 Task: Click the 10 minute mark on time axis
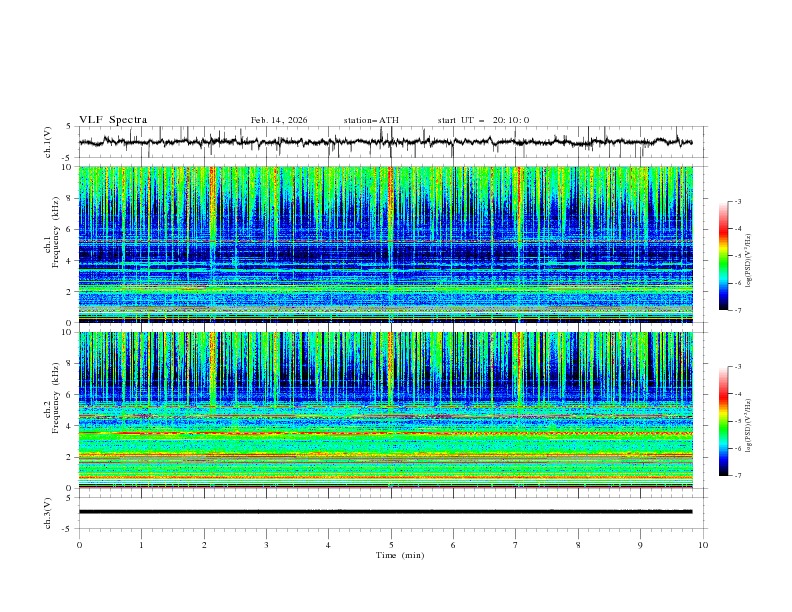point(703,545)
